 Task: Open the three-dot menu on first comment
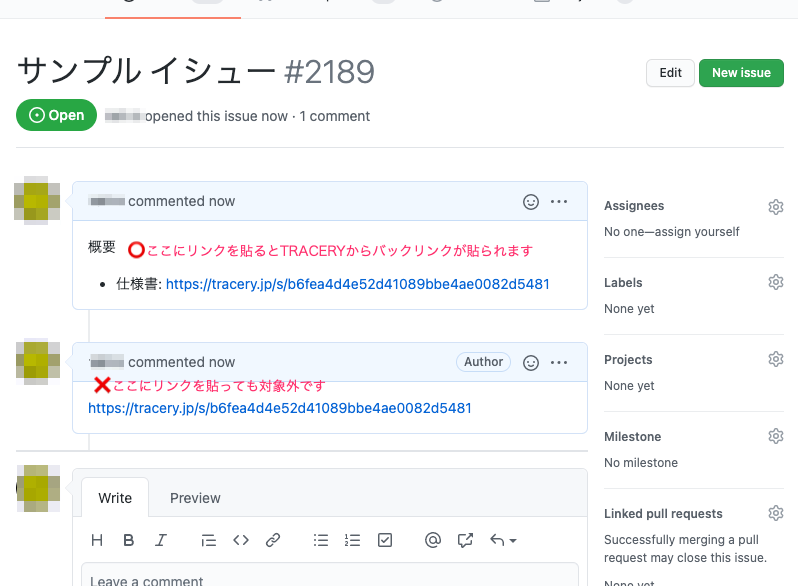pyautogui.click(x=559, y=202)
